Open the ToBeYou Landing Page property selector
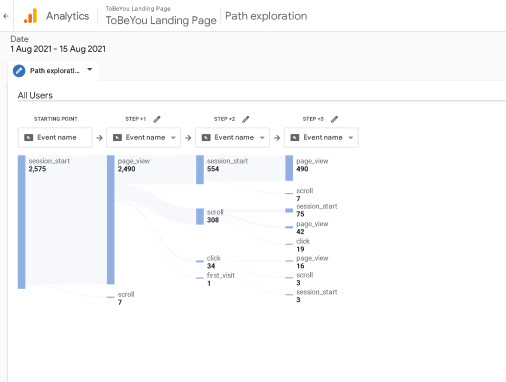The image size is (506, 382). [161, 16]
